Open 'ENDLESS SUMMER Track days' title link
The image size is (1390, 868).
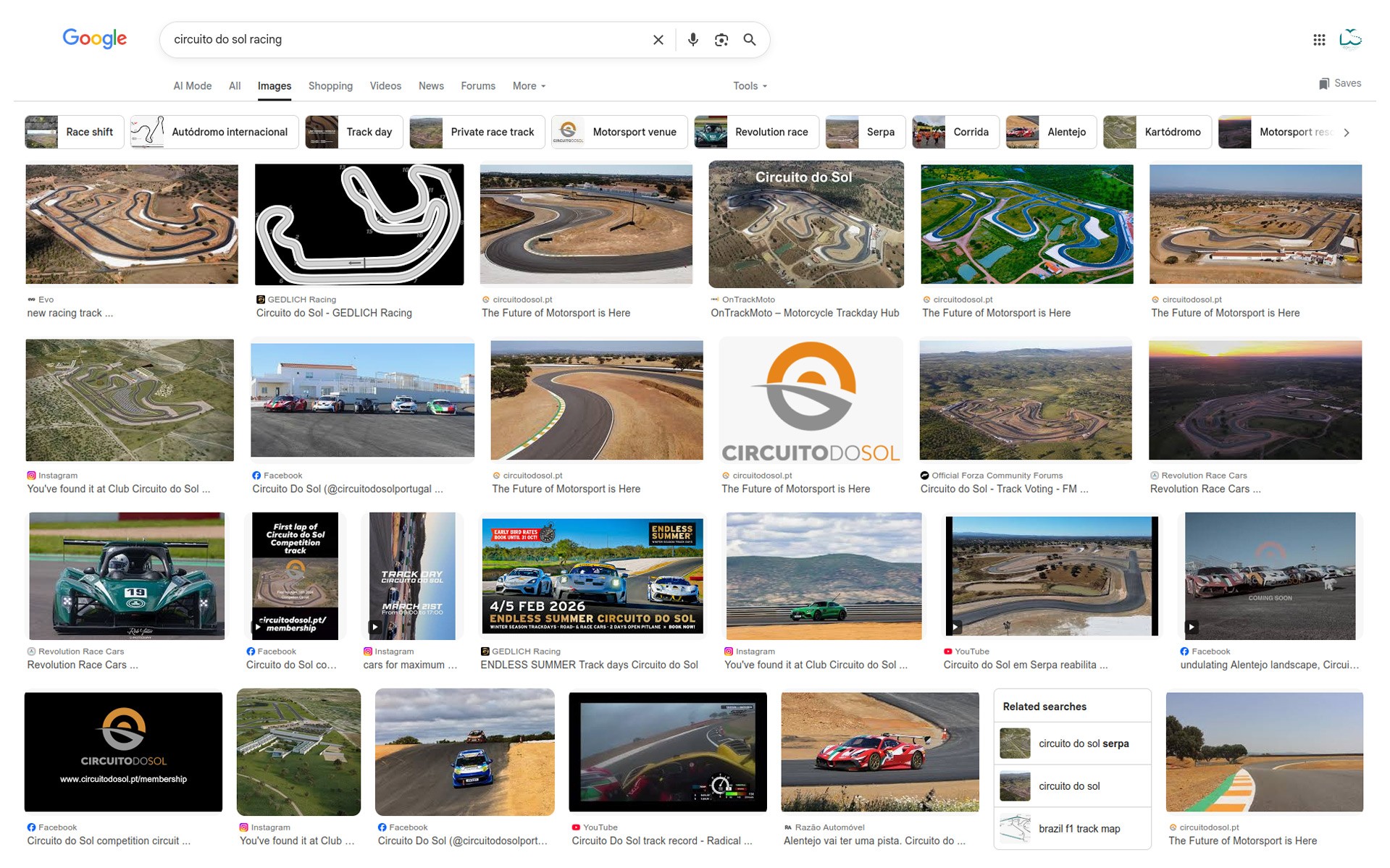pyautogui.click(x=589, y=665)
